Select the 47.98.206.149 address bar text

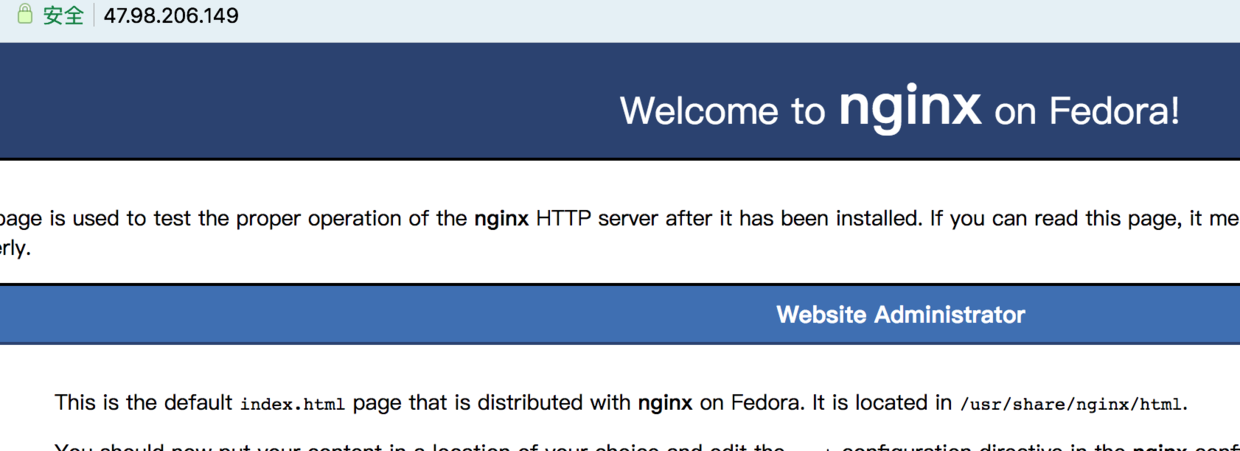[x=171, y=16]
